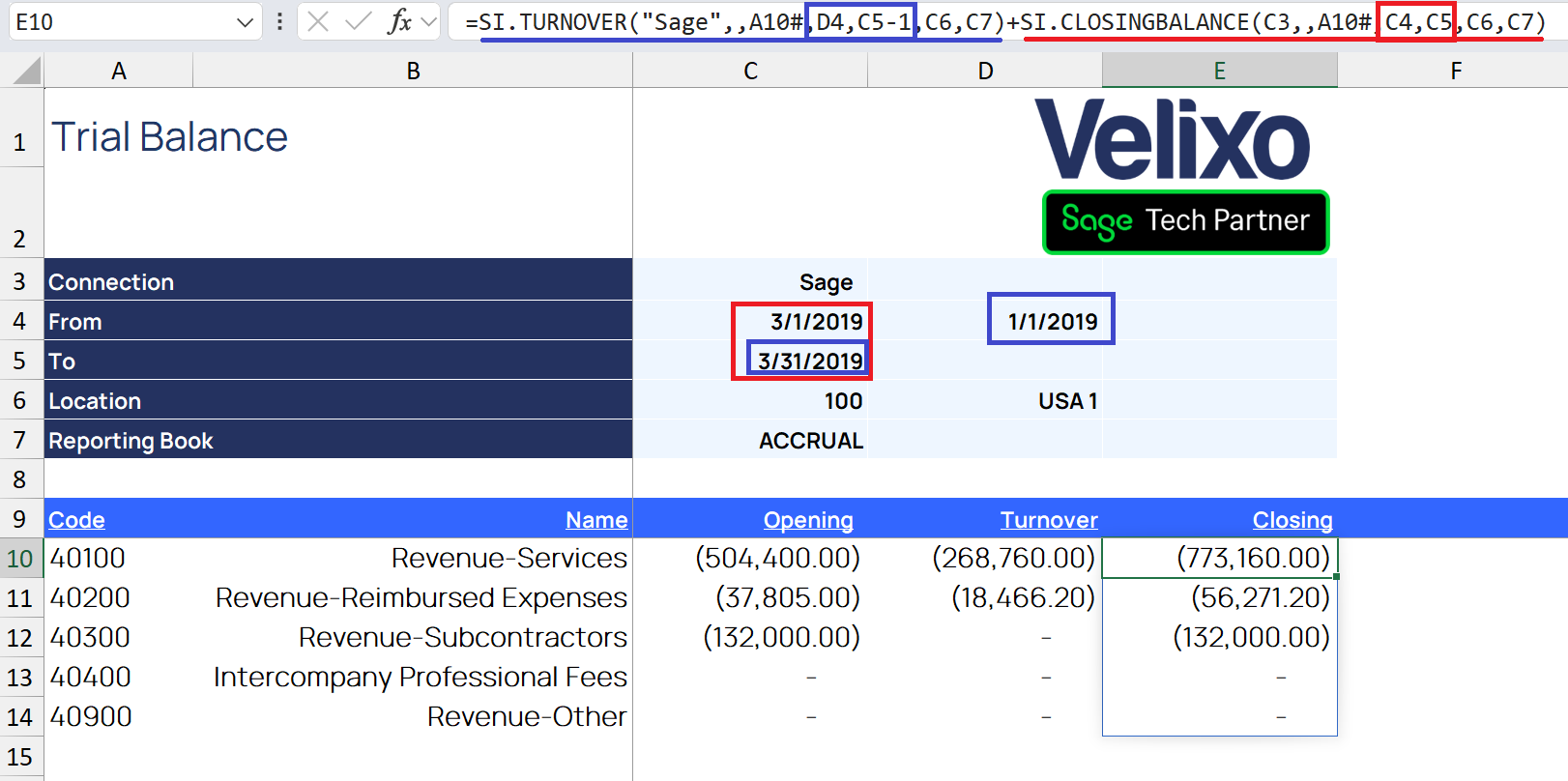
Task: Select column C header
Action: [750, 71]
